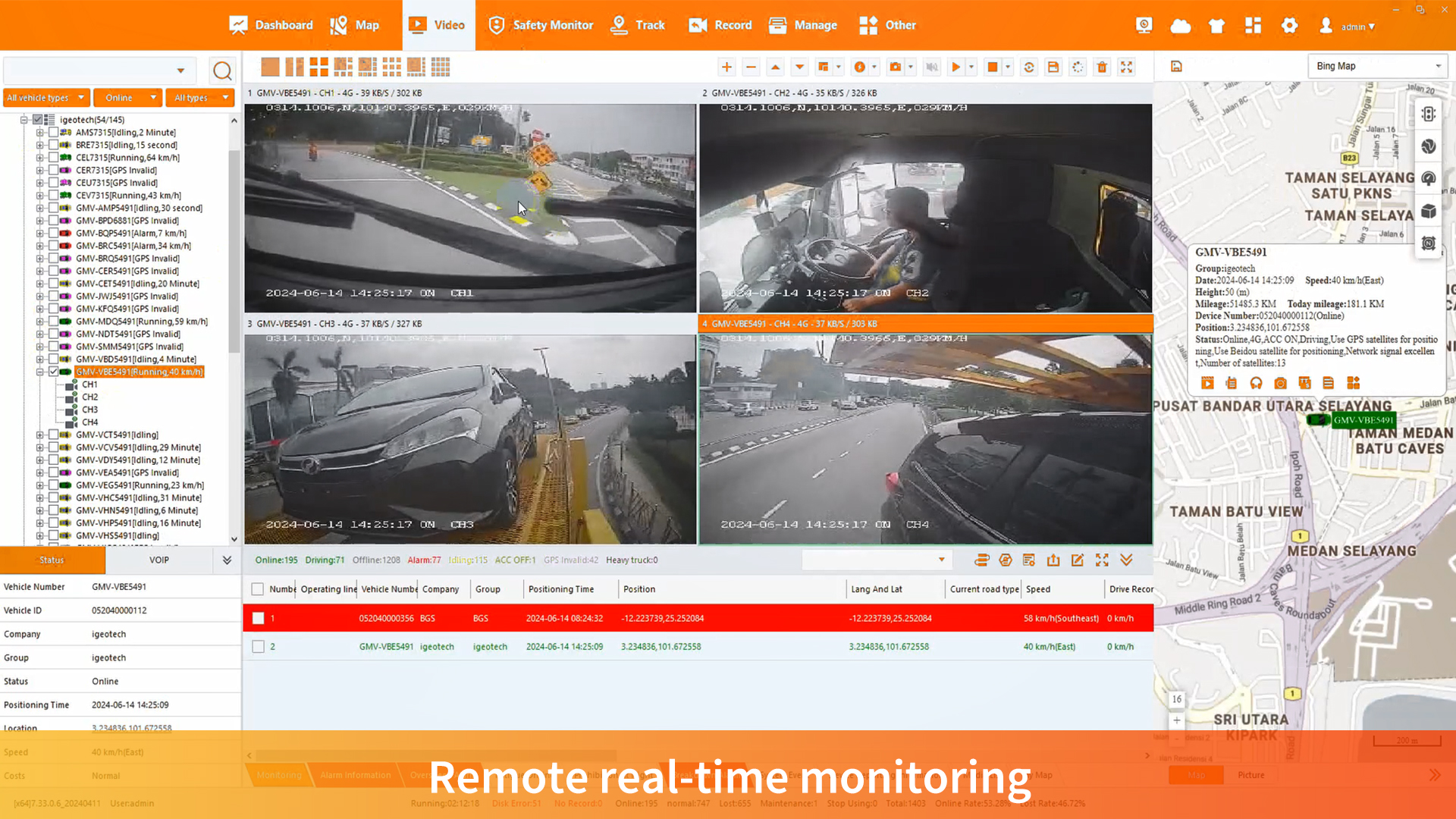Select the single-window video layout
1456x819 pixels.
click(x=270, y=67)
